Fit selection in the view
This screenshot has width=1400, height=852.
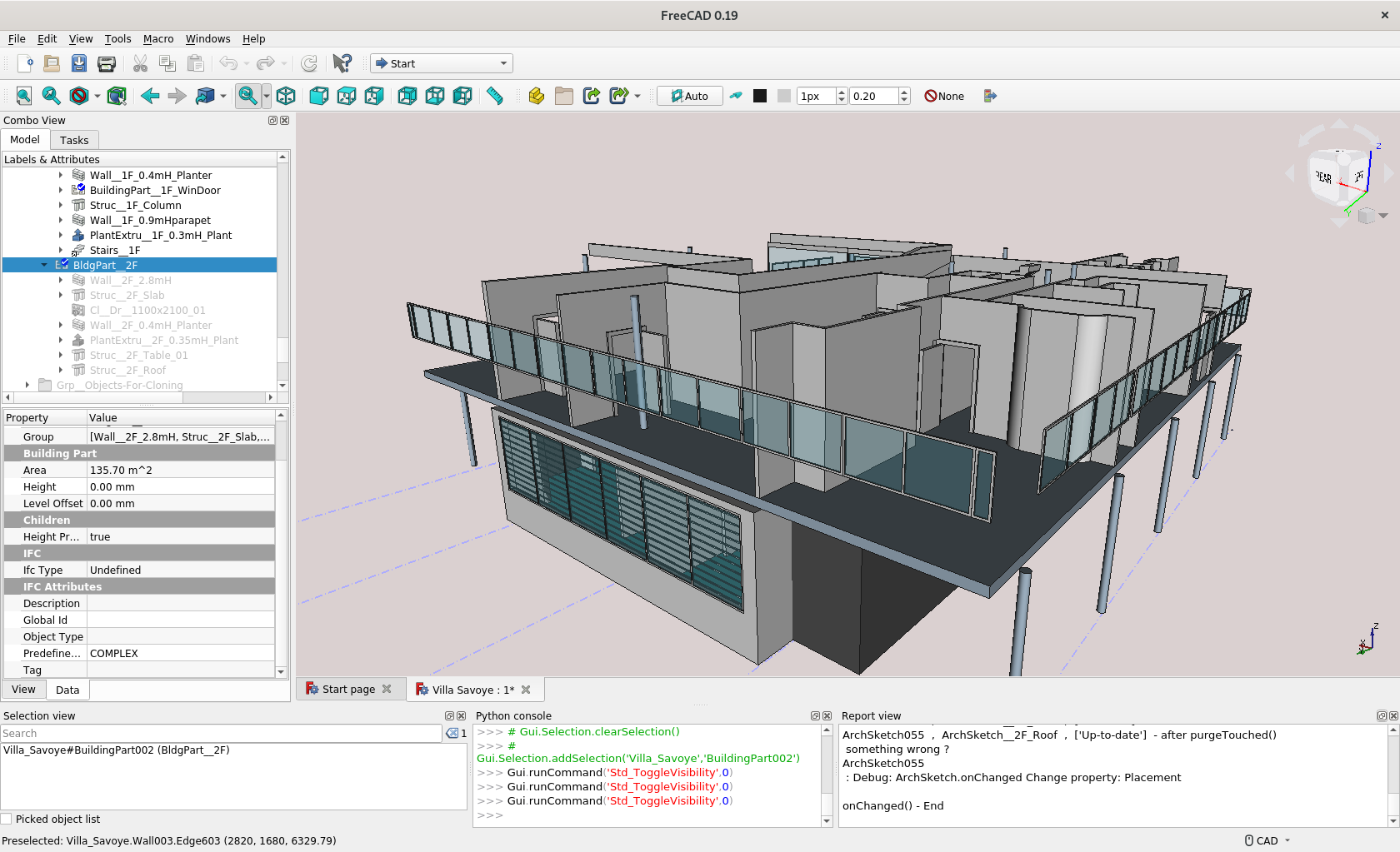click(51, 96)
